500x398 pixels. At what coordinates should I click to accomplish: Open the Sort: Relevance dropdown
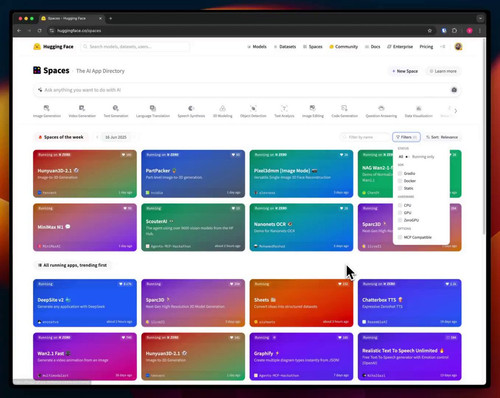point(442,137)
